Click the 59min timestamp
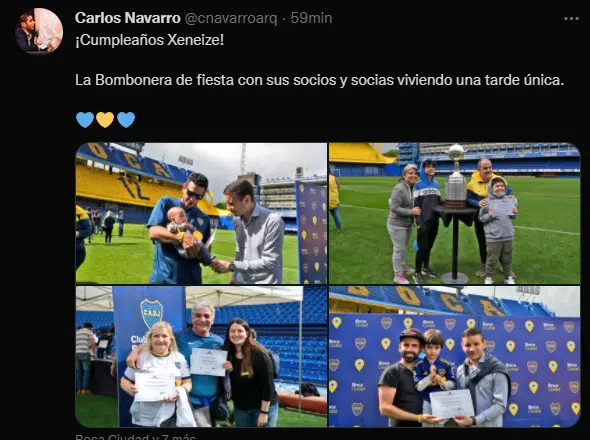 pyautogui.click(x=311, y=18)
